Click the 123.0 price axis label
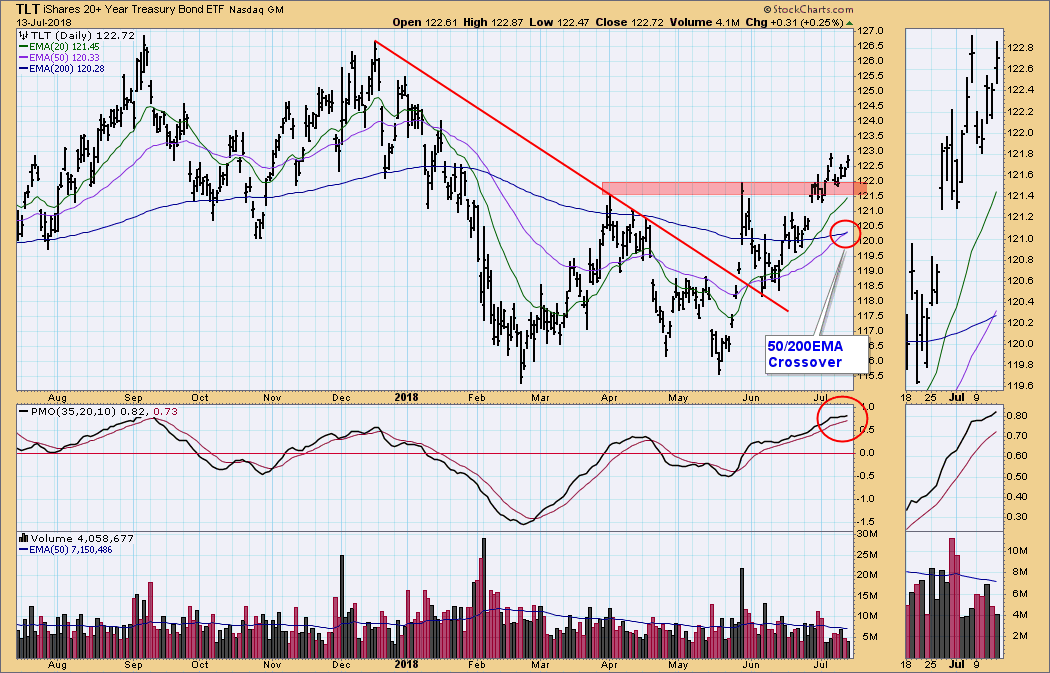Screen dimensions: 1050x673 (x=871, y=151)
